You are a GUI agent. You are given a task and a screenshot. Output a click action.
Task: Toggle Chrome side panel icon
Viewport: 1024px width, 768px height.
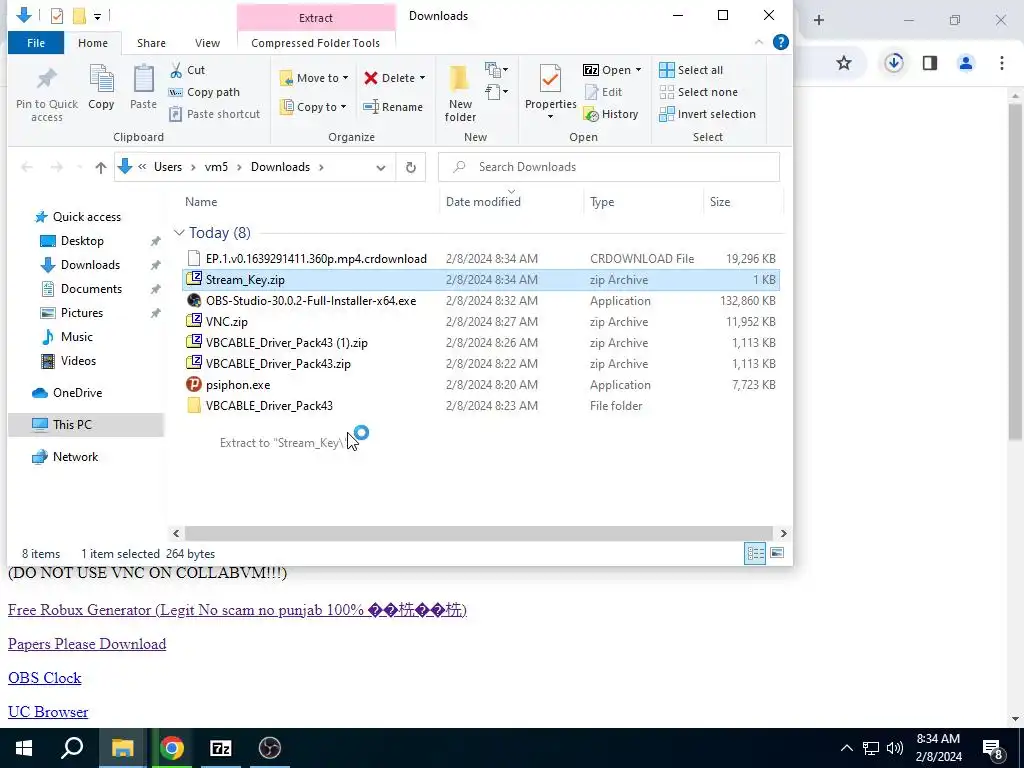point(930,63)
